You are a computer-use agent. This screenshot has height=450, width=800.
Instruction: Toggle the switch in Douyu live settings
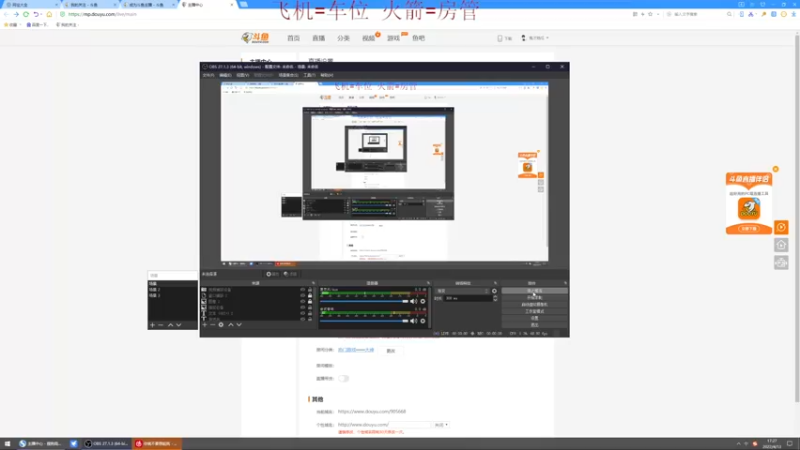point(343,379)
